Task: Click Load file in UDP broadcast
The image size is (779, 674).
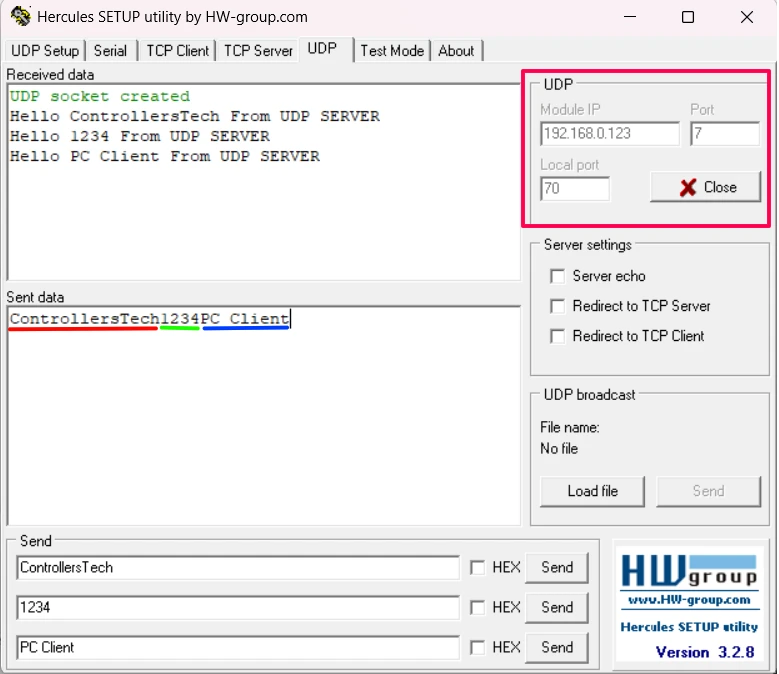Action: point(592,491)
